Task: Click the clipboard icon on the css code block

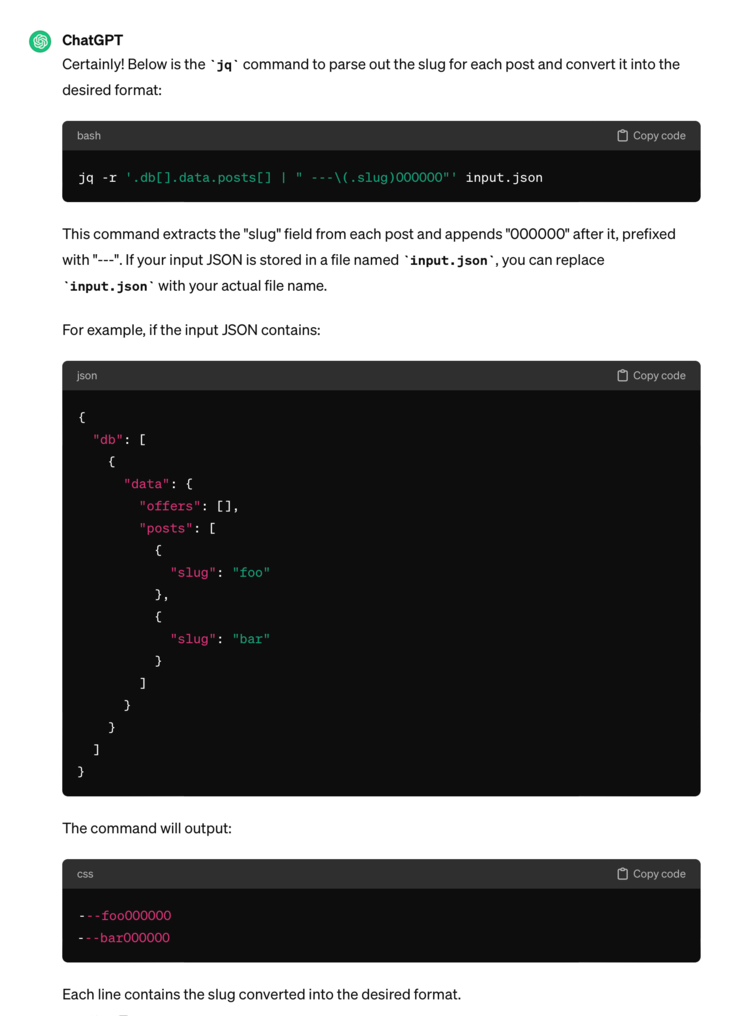Action: click(x=621, y=873)
